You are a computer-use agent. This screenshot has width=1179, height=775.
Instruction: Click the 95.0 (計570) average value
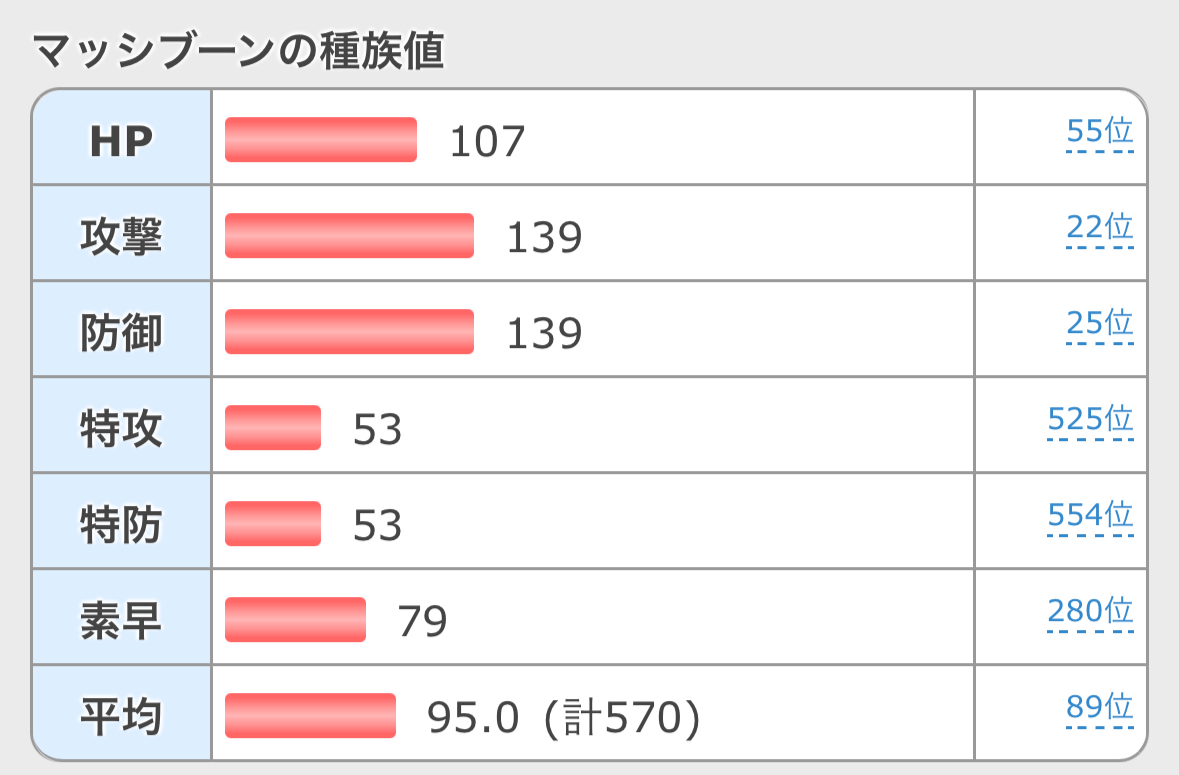coord(564,717)
